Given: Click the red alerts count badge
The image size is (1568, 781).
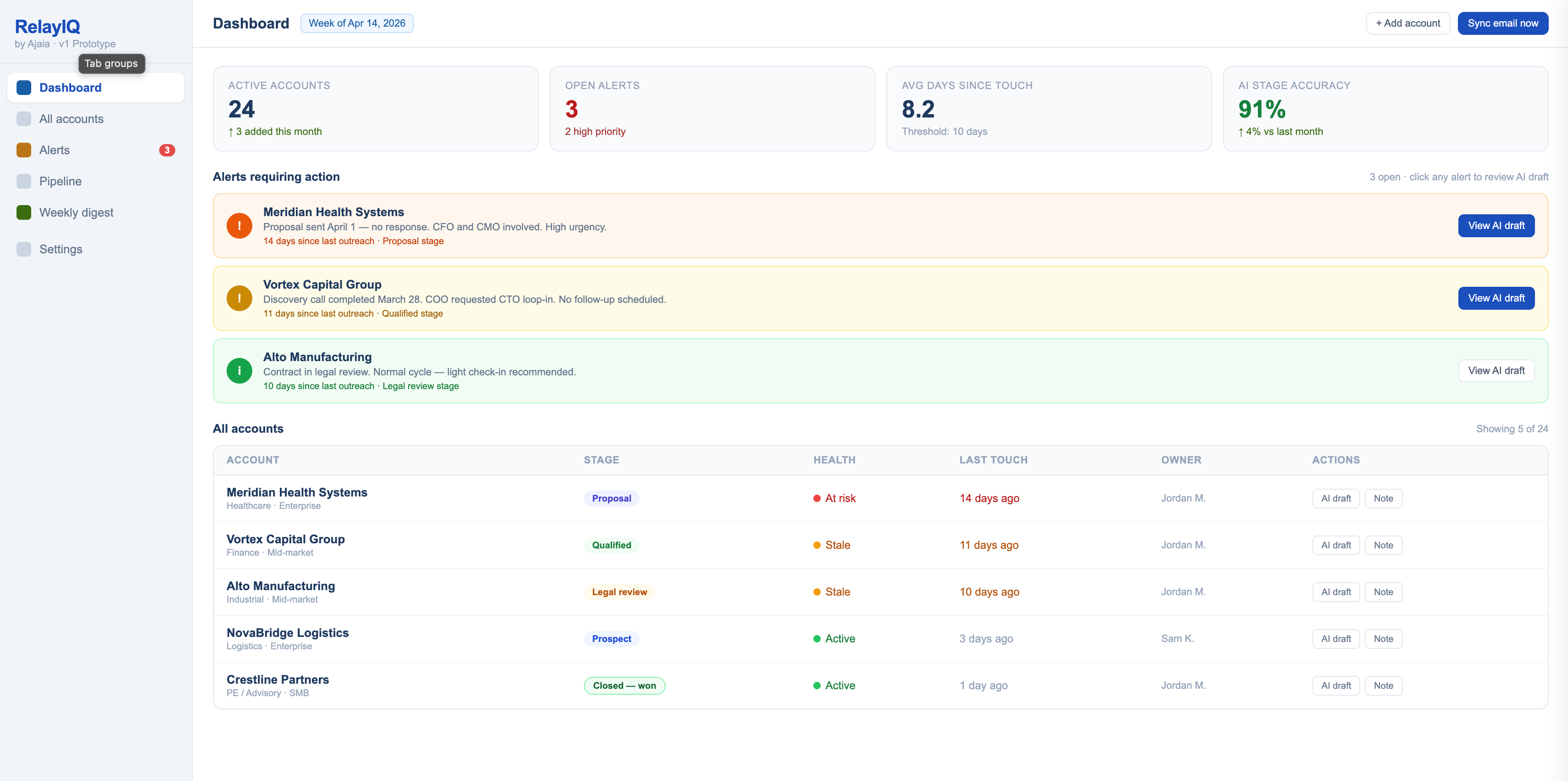Looking at the screenshot, I should tap(167, 150).
